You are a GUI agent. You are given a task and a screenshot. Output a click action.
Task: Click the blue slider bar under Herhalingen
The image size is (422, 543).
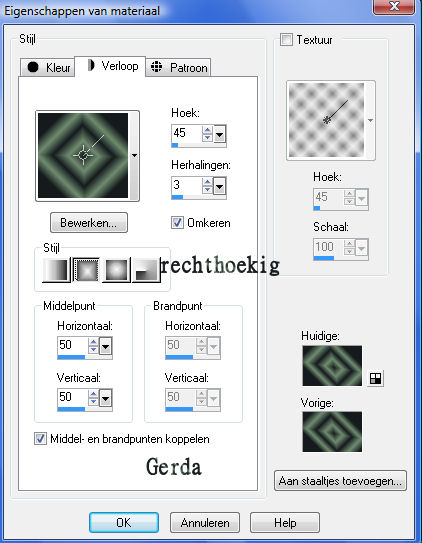(x=199, y=197)
